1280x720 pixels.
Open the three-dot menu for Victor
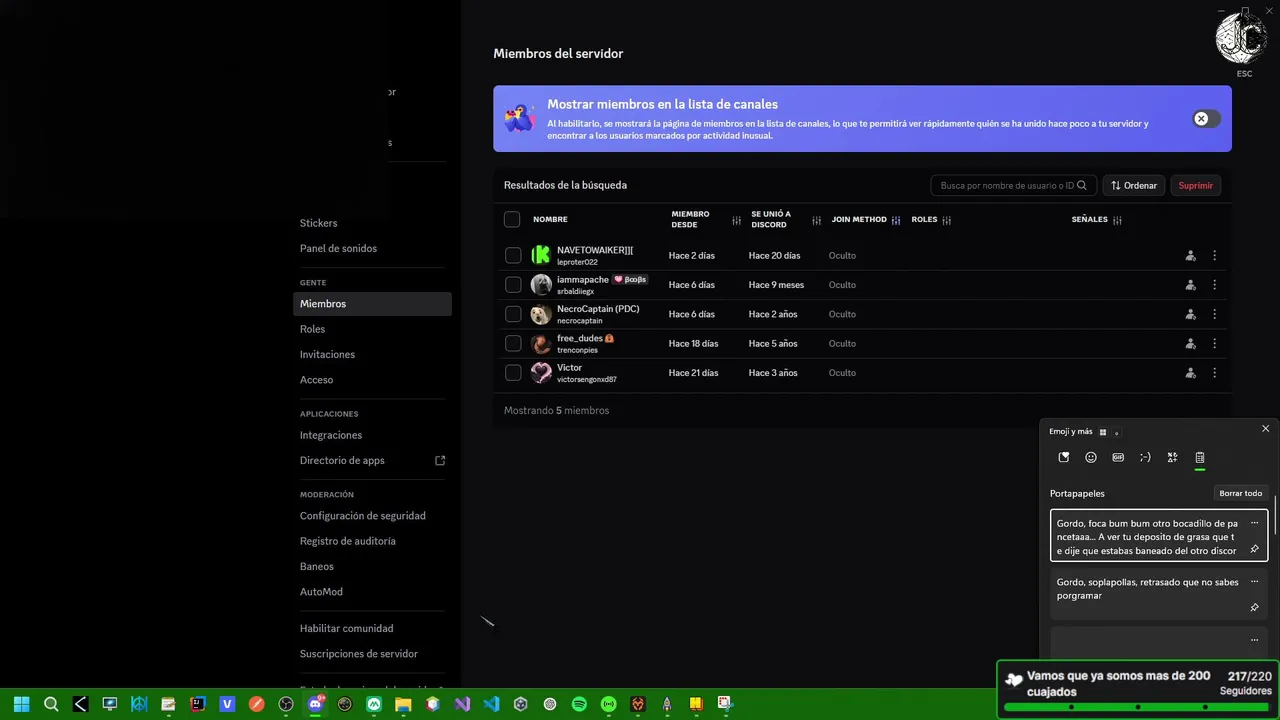(x=1215, y=373)
